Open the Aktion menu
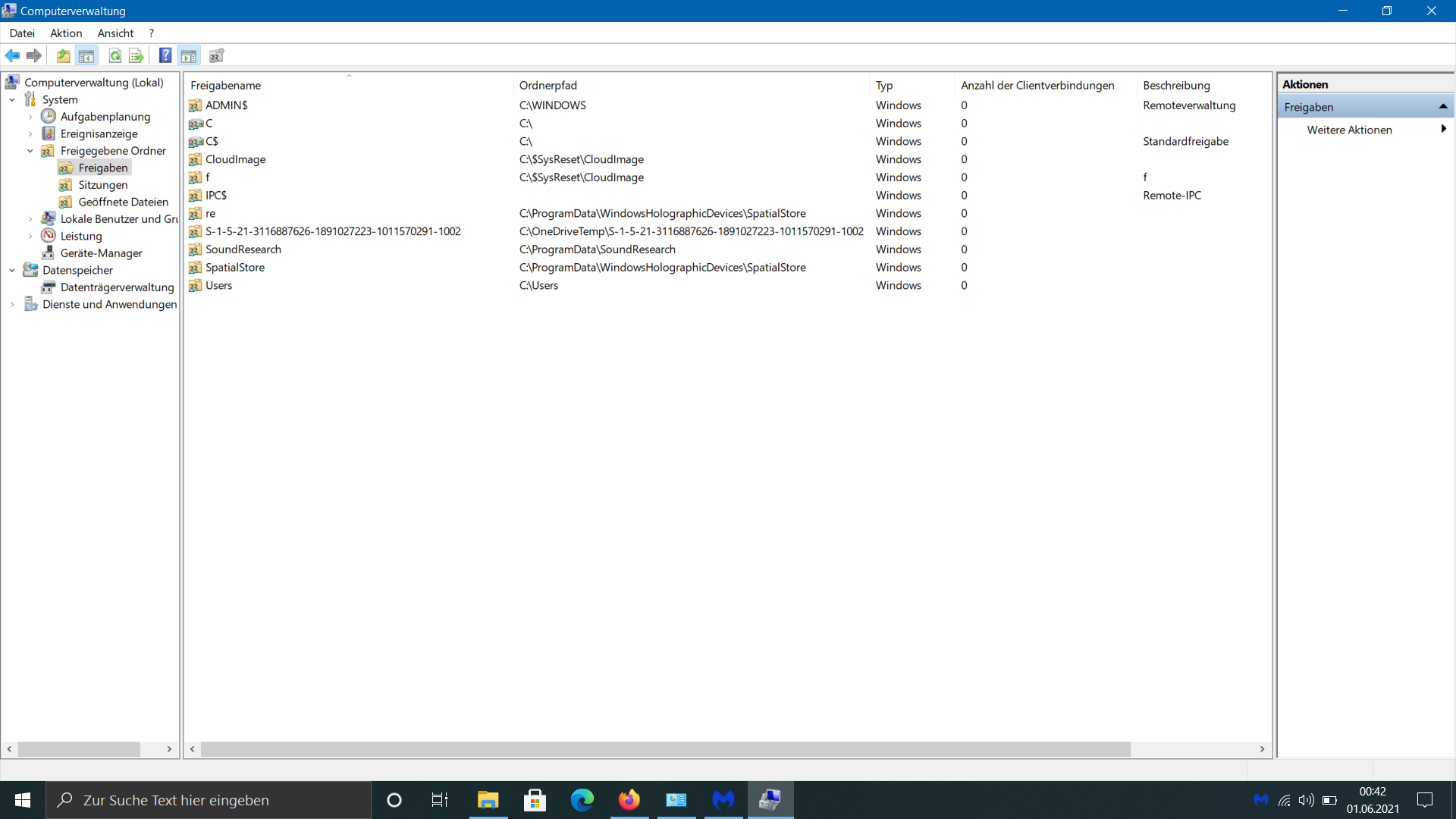Viewport: 1456px width, 819px height. click(66, 33)
